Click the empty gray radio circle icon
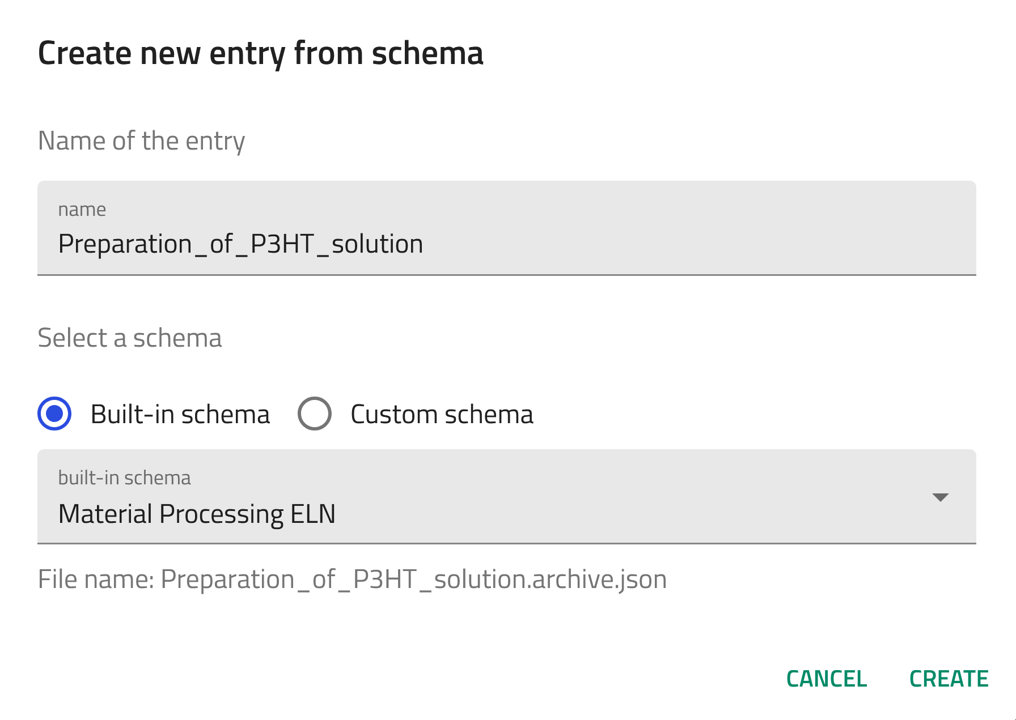Viewport: 1016px width, 720px height. 315,414
